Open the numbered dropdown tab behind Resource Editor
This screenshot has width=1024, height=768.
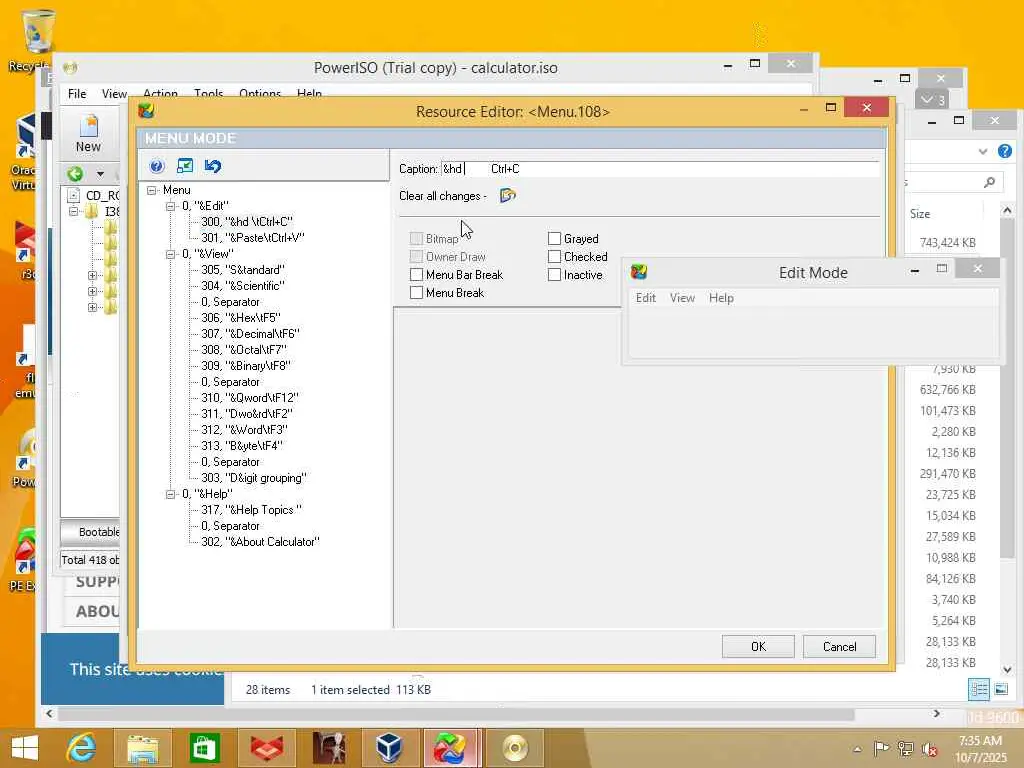click(x=933, y=99)
